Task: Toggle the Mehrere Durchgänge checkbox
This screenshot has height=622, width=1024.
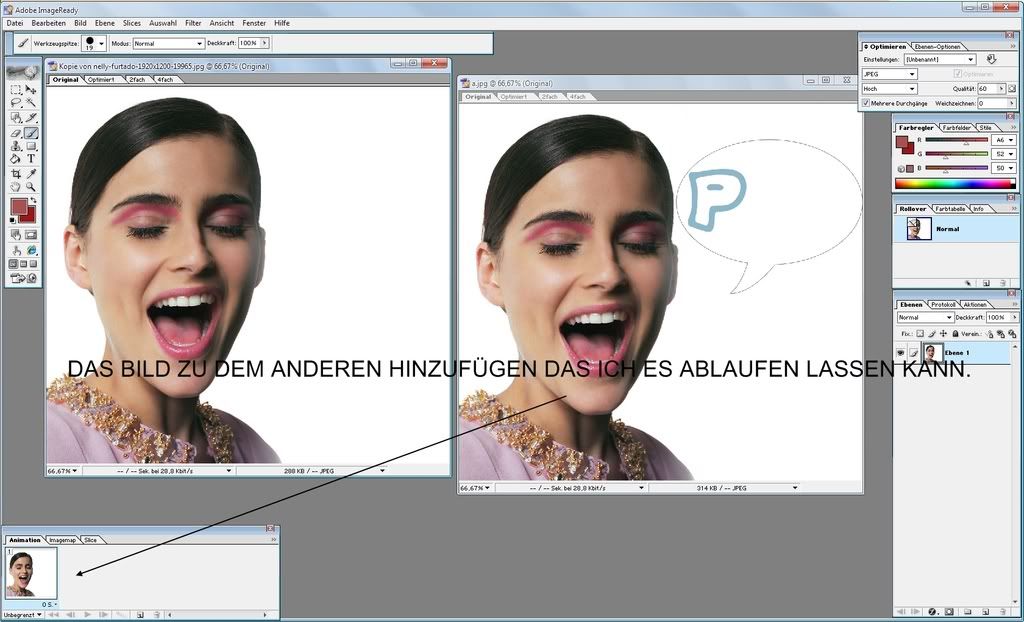Action: click(866, 103)
